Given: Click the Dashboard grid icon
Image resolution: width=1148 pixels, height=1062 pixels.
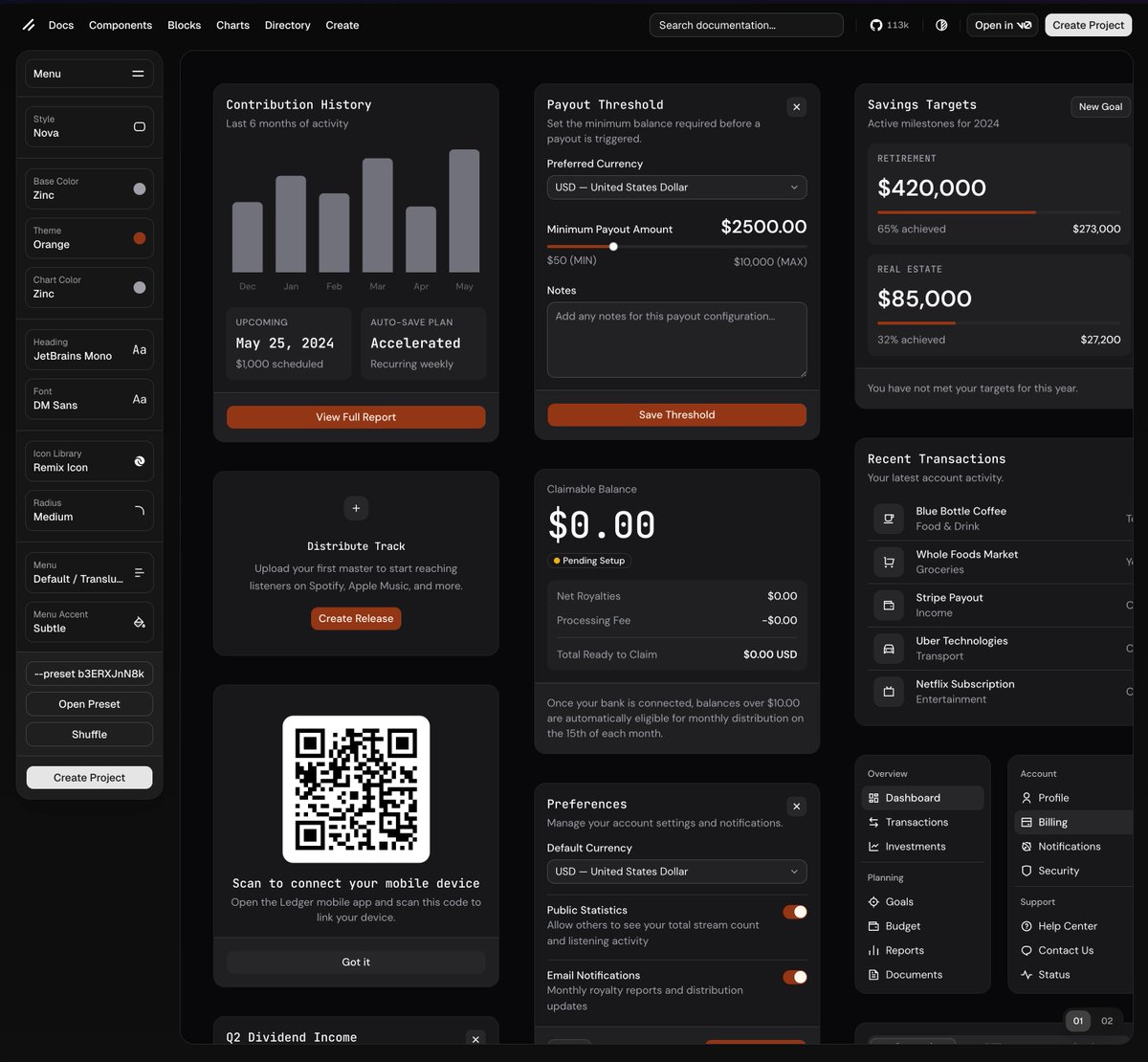Looking at the screenshot, I should coord(873,798).
